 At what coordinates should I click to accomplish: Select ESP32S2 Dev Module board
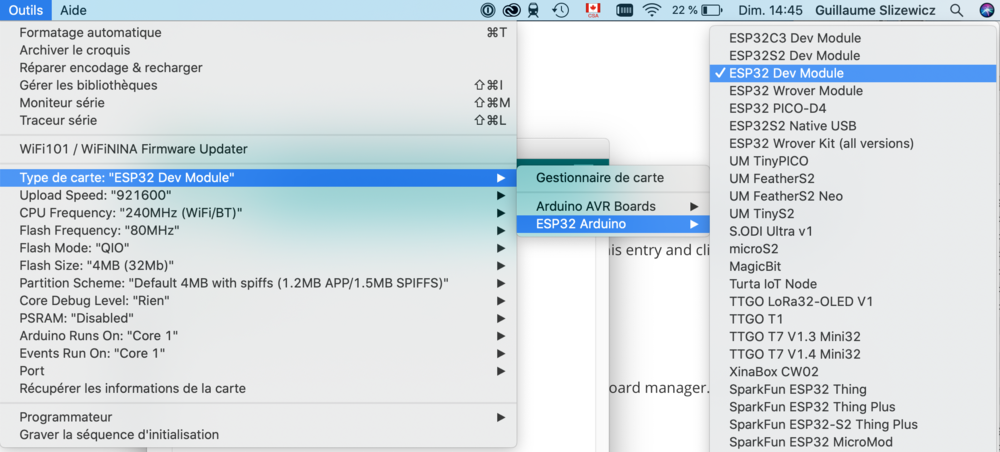click(x=853, y=55)
